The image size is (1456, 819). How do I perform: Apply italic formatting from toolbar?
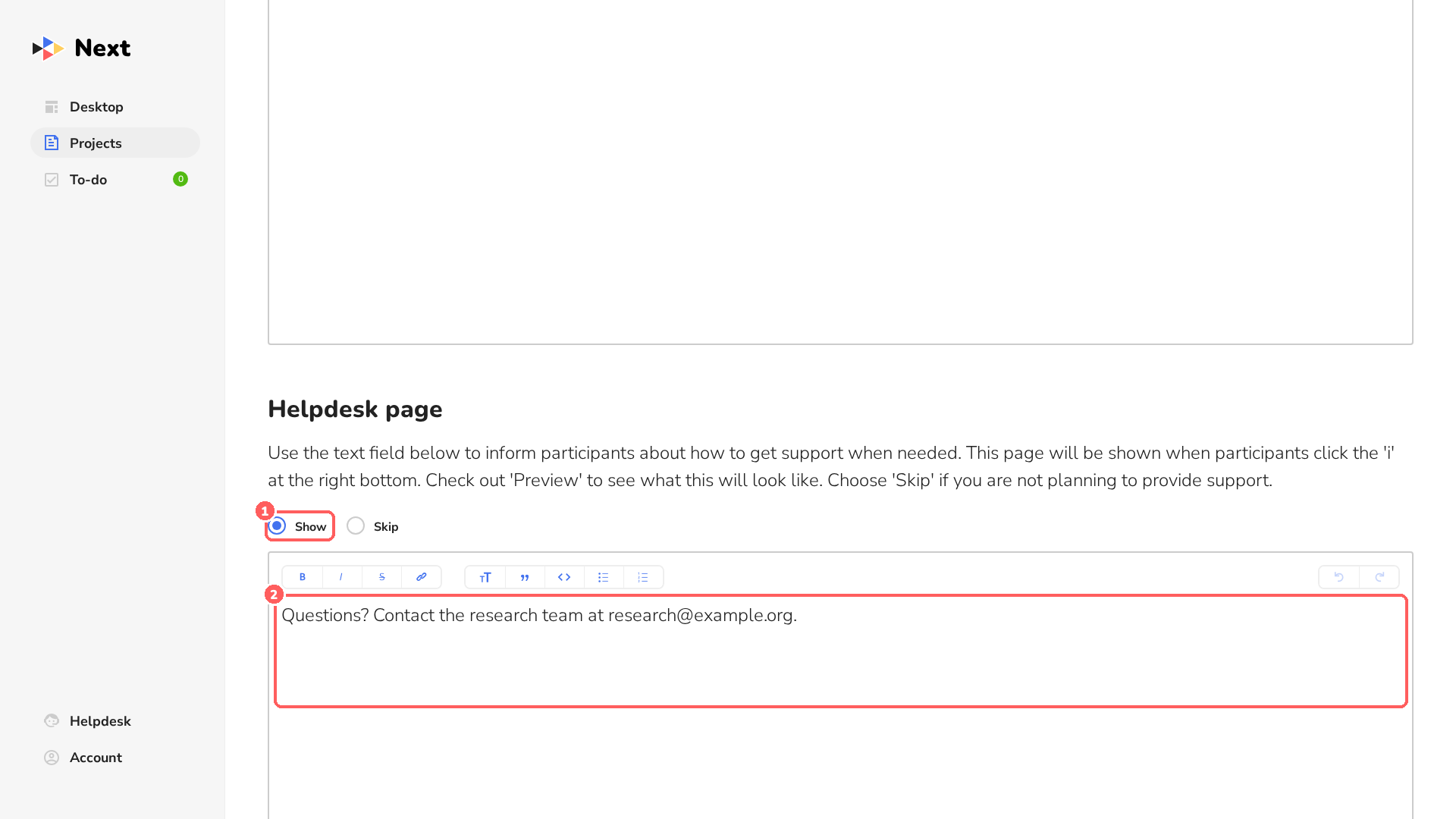[341, 577]
